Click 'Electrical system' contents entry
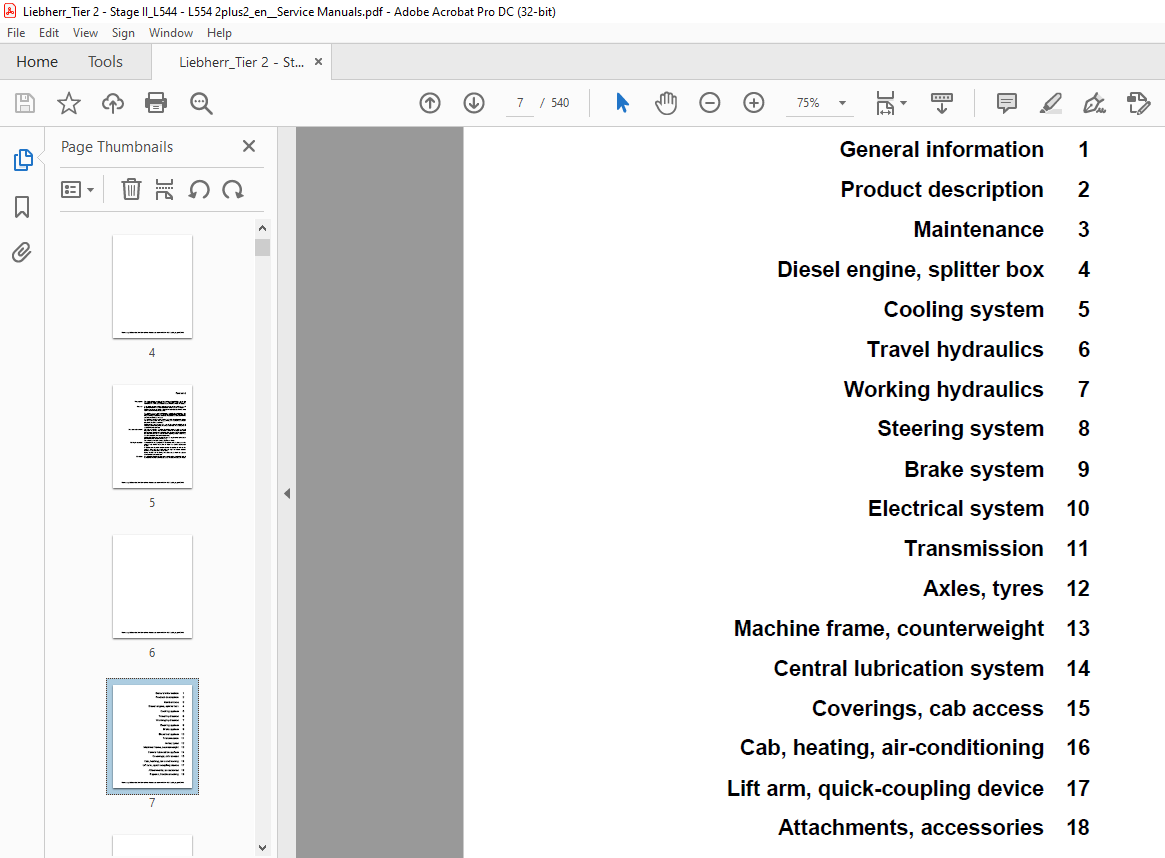This screenshot has width=1165, height=858. click(955, 509)
